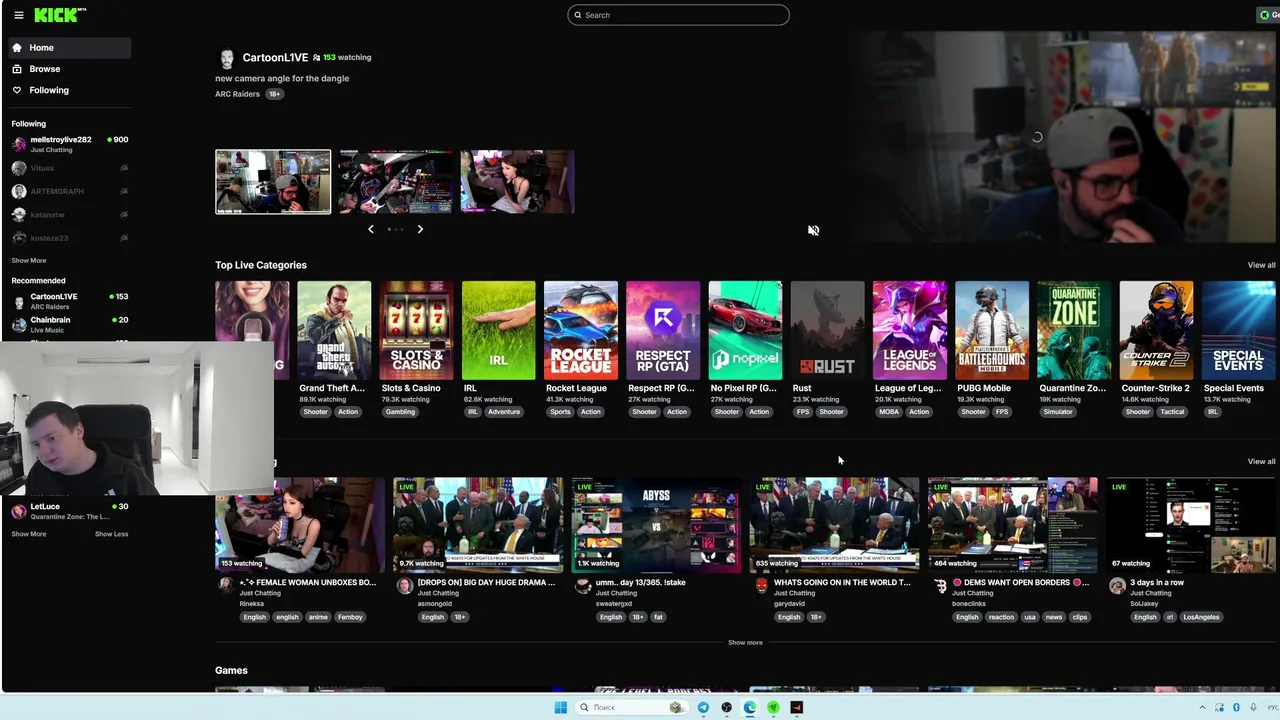Go to next featured carousel slide
Image resolution: width=1280 pixels, height=720 pixels.
click(x=420, y=229)
